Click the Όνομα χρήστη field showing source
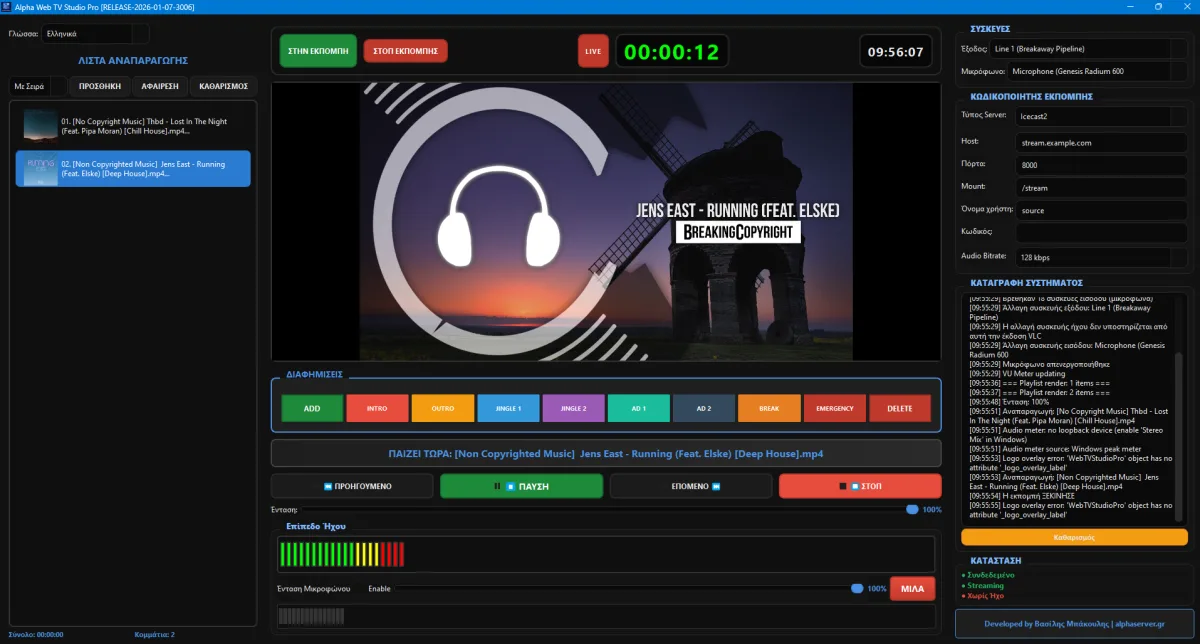 (x=1102, y=211)
